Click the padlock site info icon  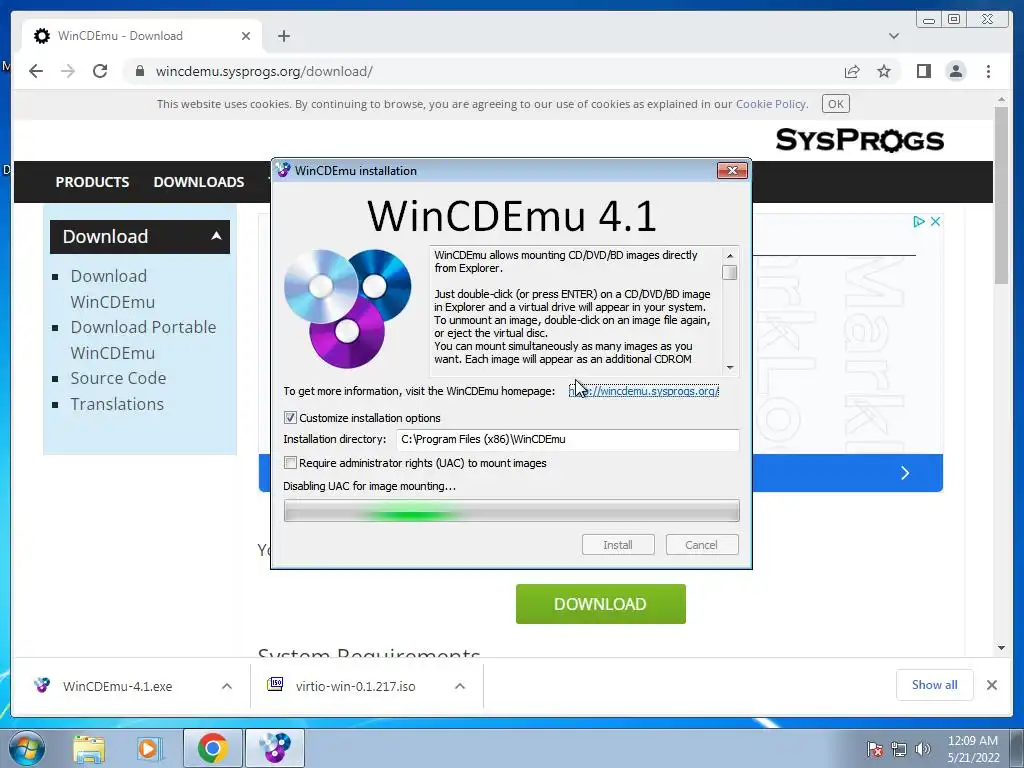coord(140,71)
